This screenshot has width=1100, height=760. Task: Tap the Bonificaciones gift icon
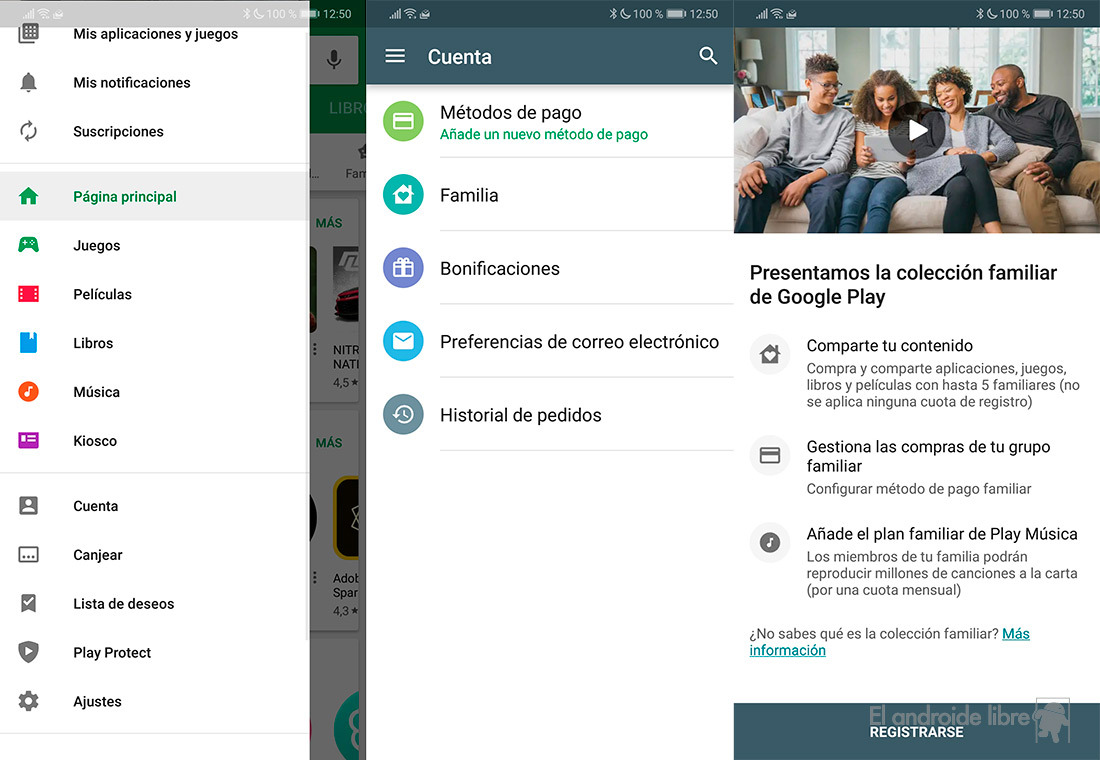(x=403, y=268)
